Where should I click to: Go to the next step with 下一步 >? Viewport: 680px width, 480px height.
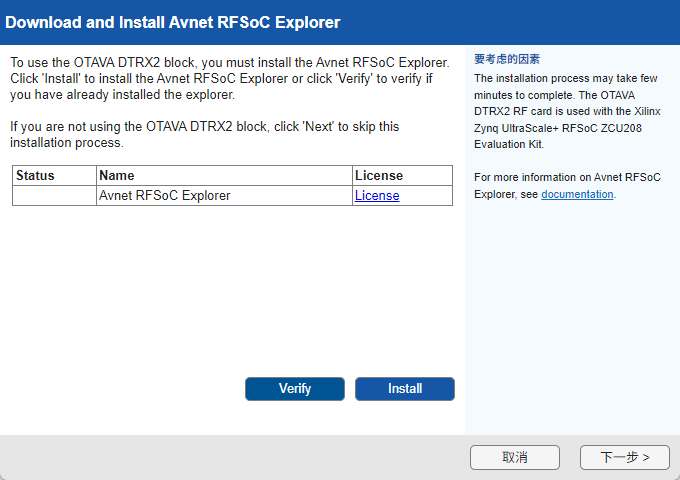[x=625, y=457]
